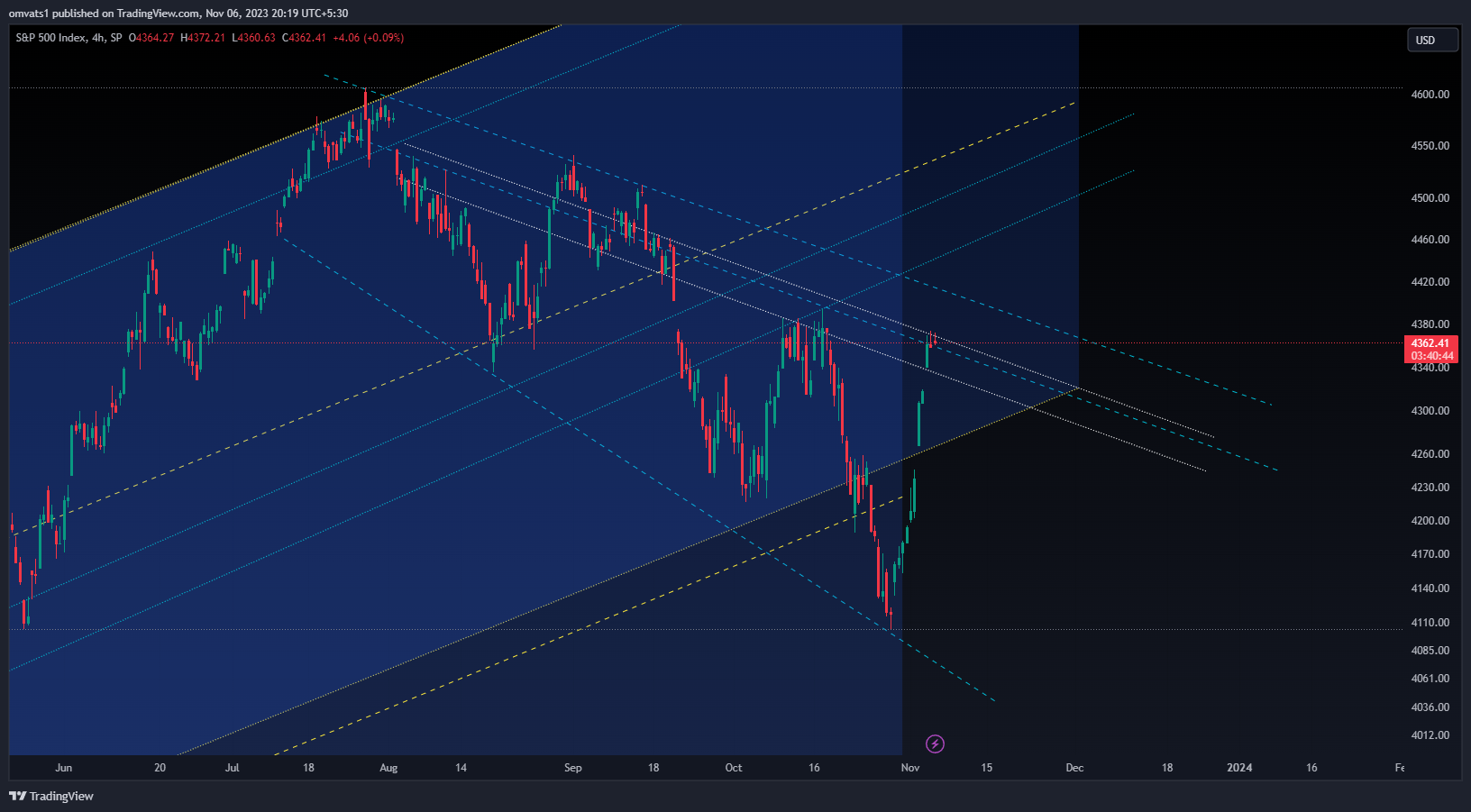Click the bar countdown timer 03:40:44

[x=1431, y=356]
